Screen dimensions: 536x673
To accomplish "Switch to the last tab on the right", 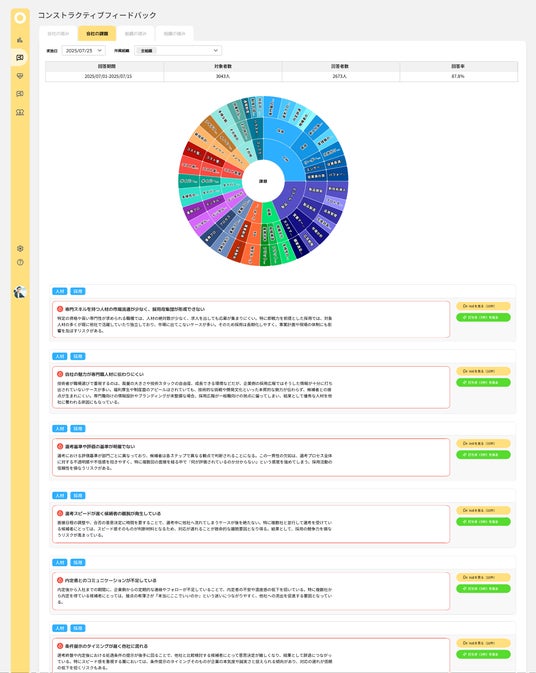I will point(174,33).
